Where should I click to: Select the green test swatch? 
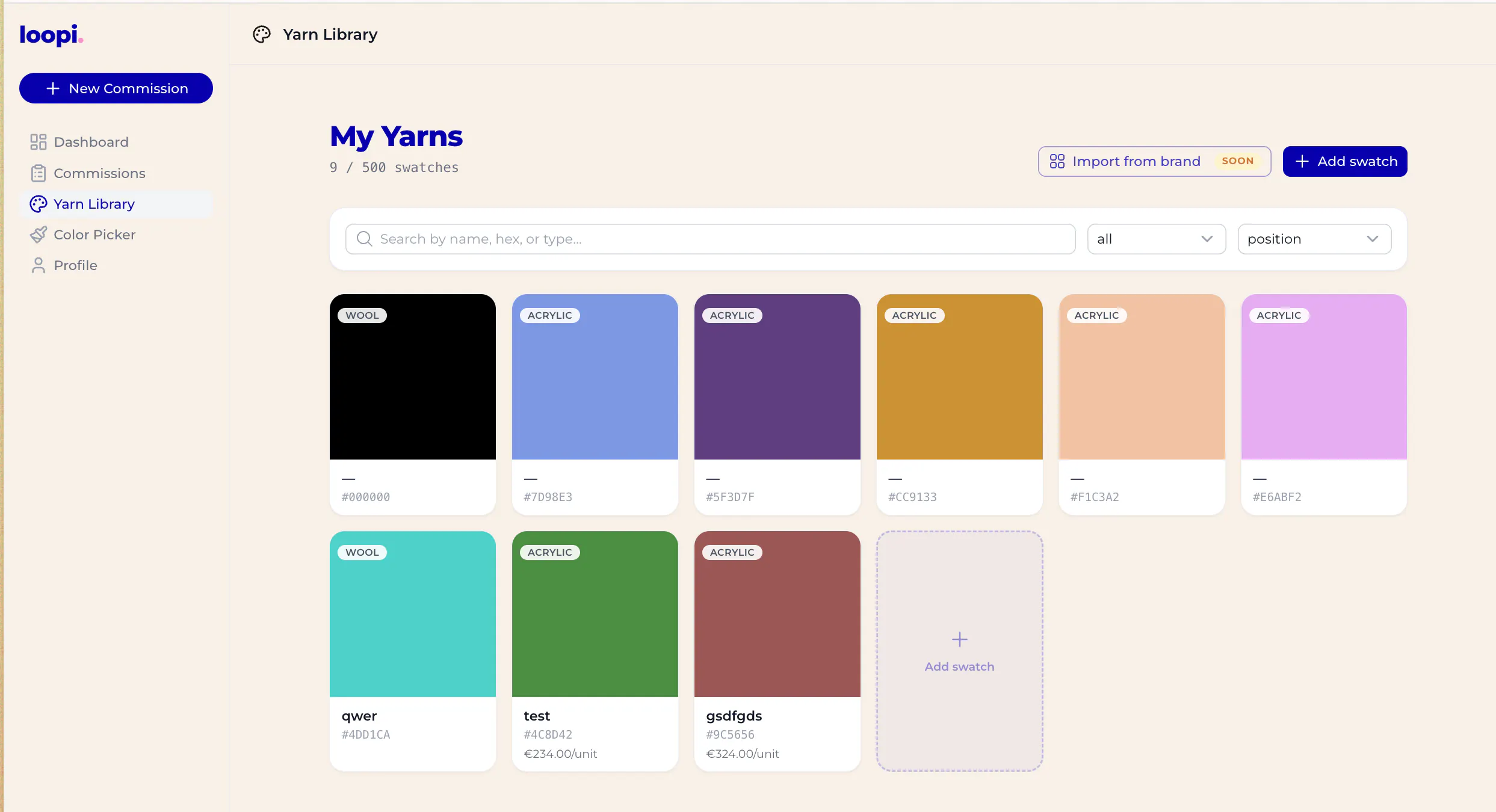pos(595,651)
